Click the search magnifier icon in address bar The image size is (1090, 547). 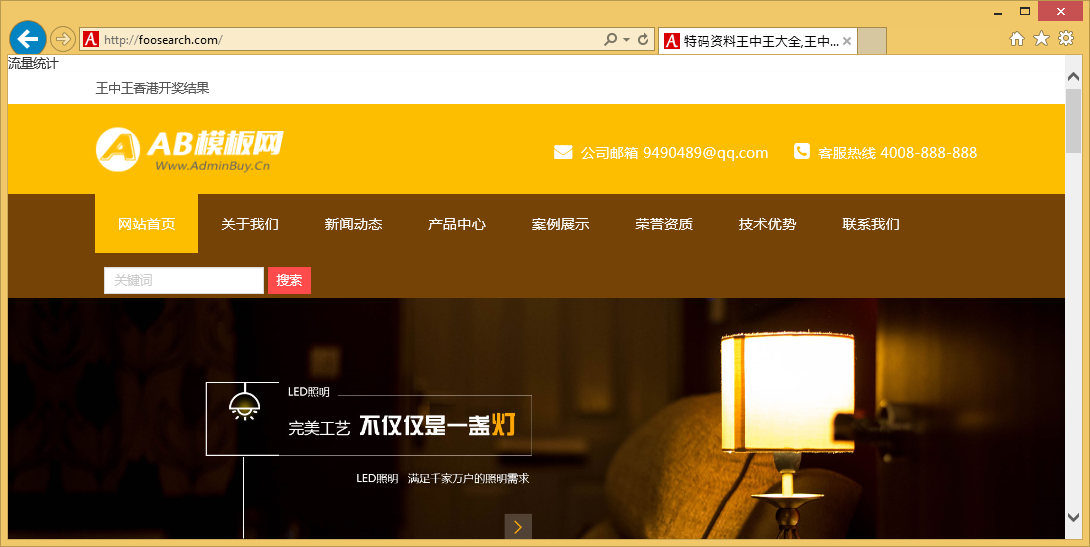pyautogui.click(x=610, y=40)
